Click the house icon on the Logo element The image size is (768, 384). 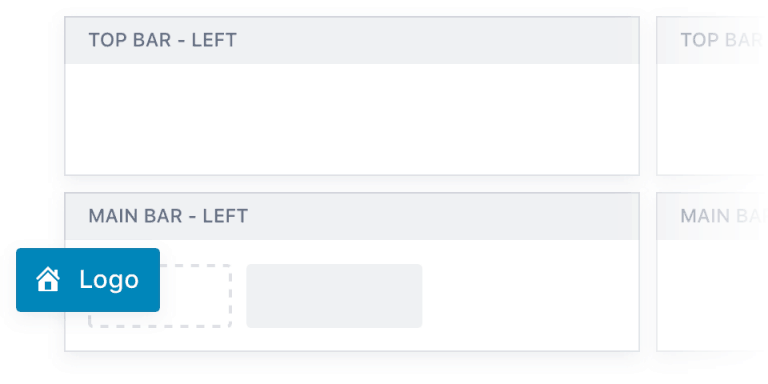[x=48, y=279]
